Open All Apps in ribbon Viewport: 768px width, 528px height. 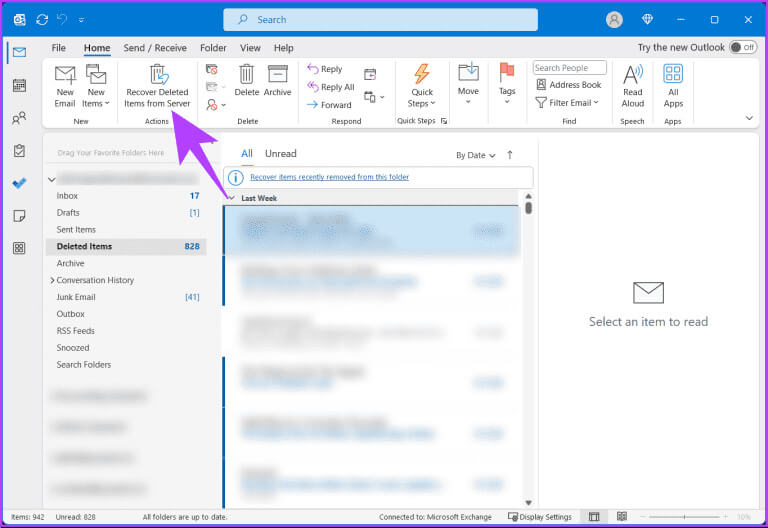tap(673, 87)
